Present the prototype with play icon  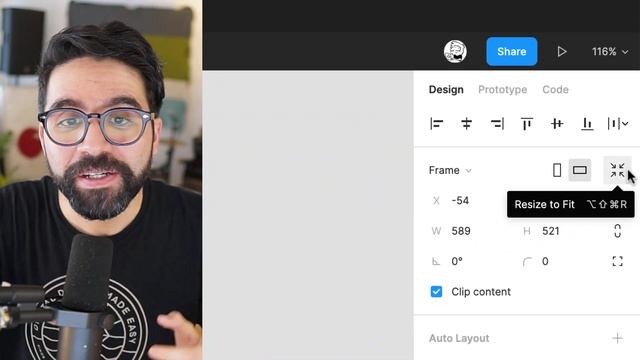562,51
